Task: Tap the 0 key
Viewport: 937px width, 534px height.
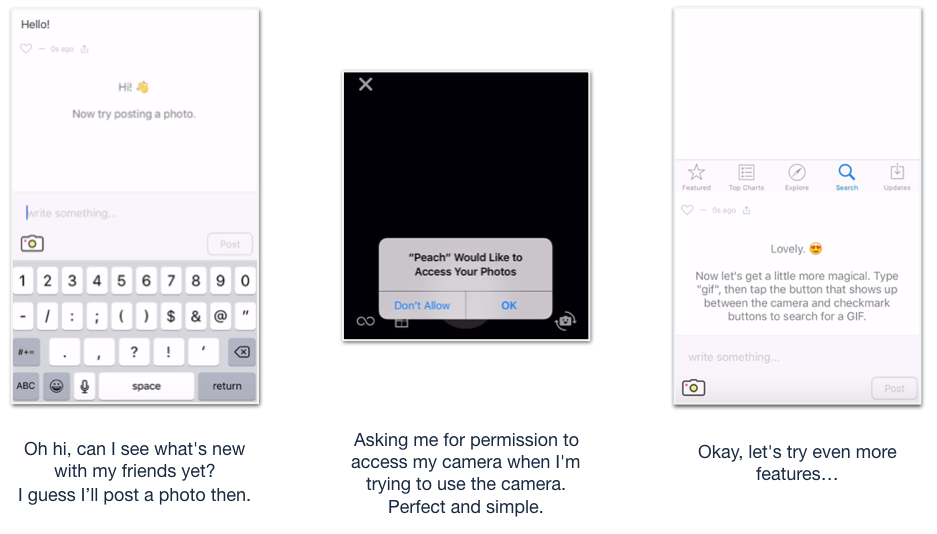Action: (x=245, y=281)
